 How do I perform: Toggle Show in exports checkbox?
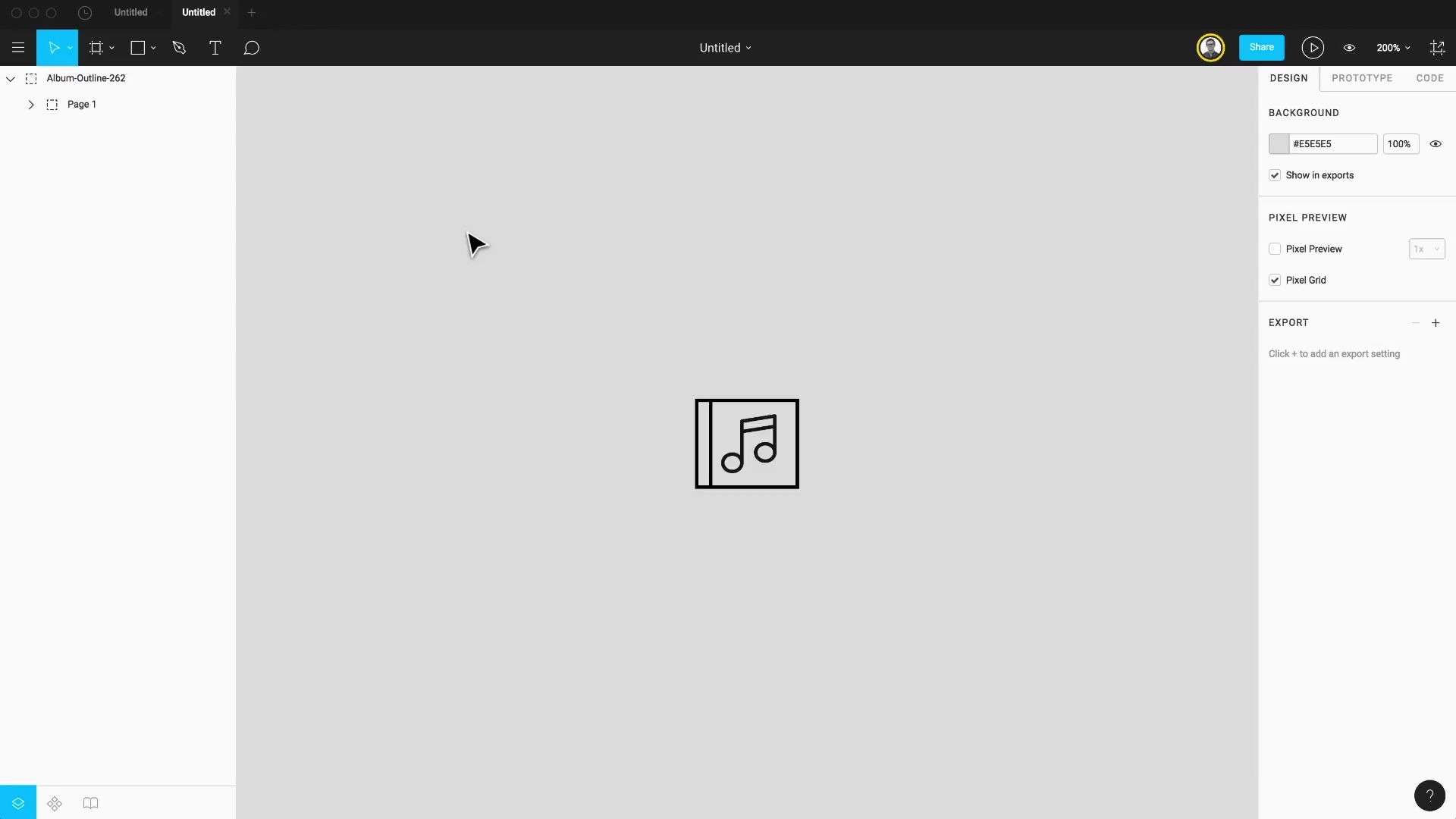coord(1275,175)
